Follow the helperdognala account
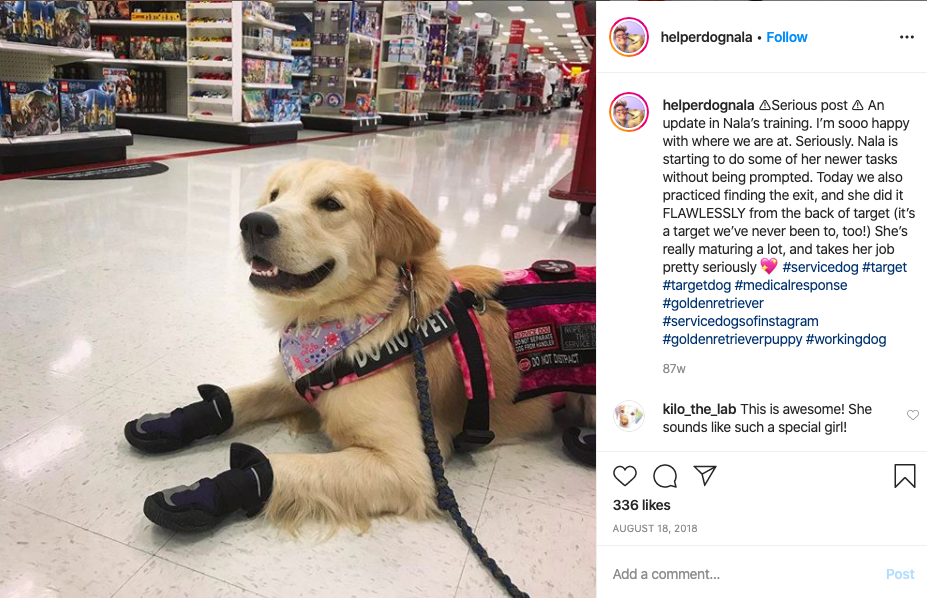This screenshot has height=598, width=927. pos(786,37)
